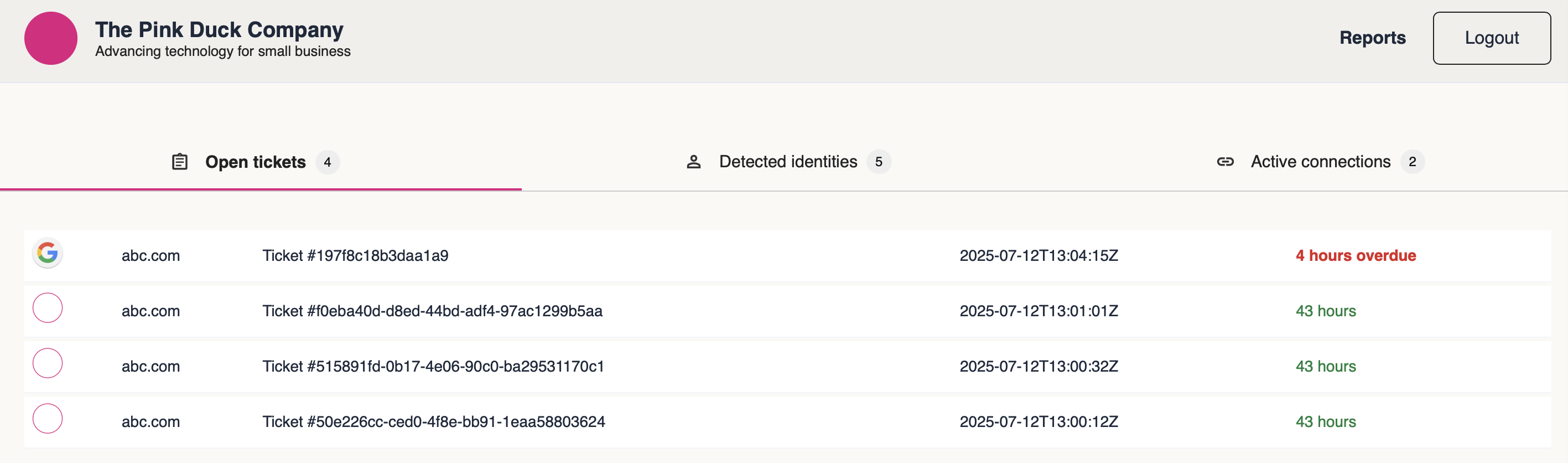This screenshot has height=463, width=1568.
Task: Select the Open tickets tab
Action: click(x=255, y=163)
